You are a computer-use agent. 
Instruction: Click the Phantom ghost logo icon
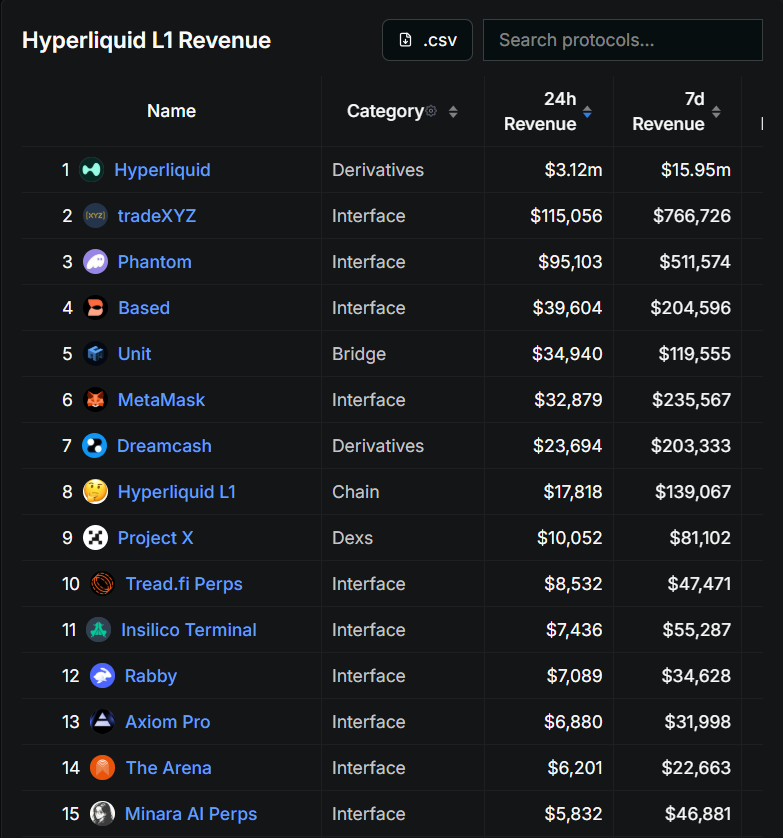pos(95,262)
